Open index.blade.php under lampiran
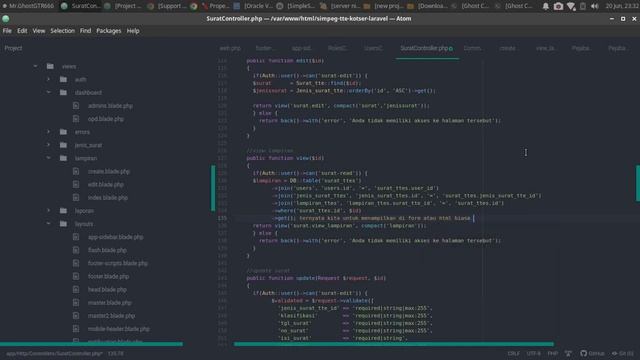Screen dimensions: 640x360 (108, 198)
